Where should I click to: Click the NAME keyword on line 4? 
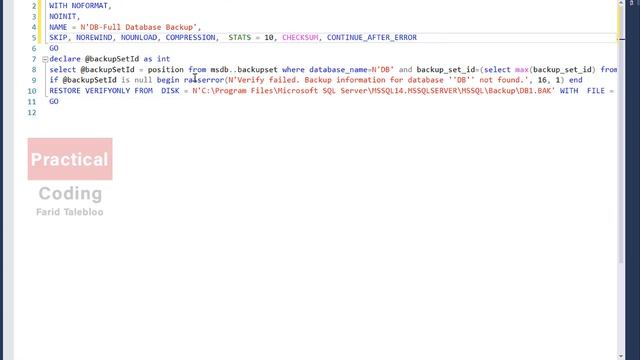pyautogui.click(x=58, y=27)
